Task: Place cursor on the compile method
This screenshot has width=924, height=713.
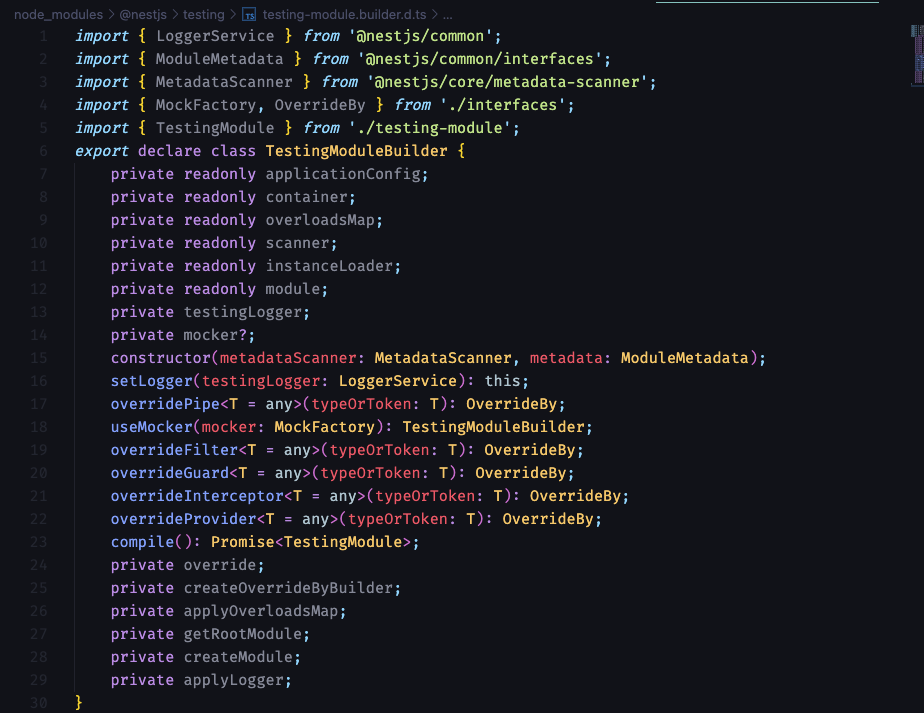Action: pos(142,542)
